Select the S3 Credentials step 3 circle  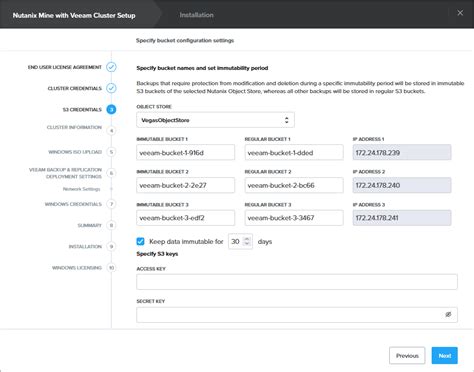point(111,109)
